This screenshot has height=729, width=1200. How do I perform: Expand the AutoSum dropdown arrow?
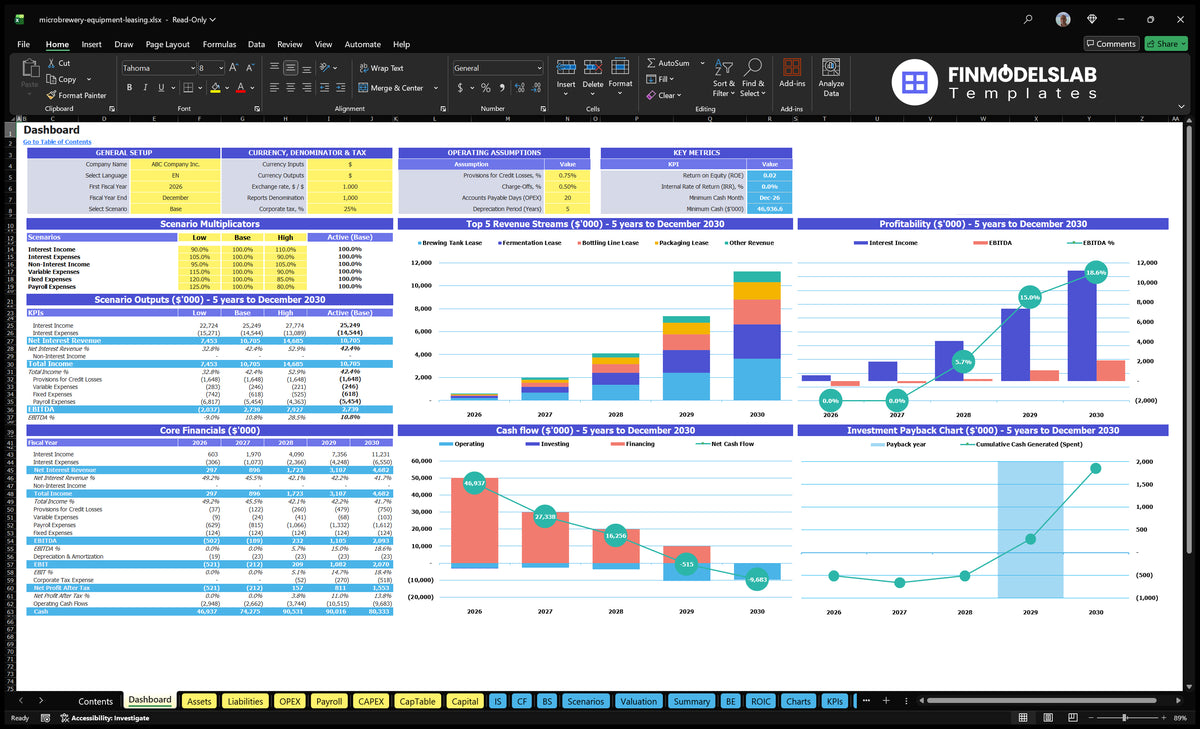[x=702, y=63]
